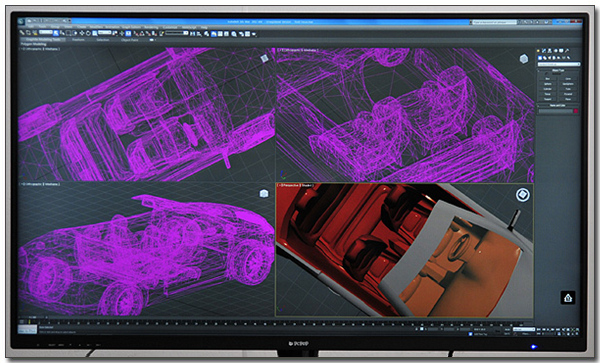Open the key filter Selected dropdown near the playback controls

pos(524,329)
